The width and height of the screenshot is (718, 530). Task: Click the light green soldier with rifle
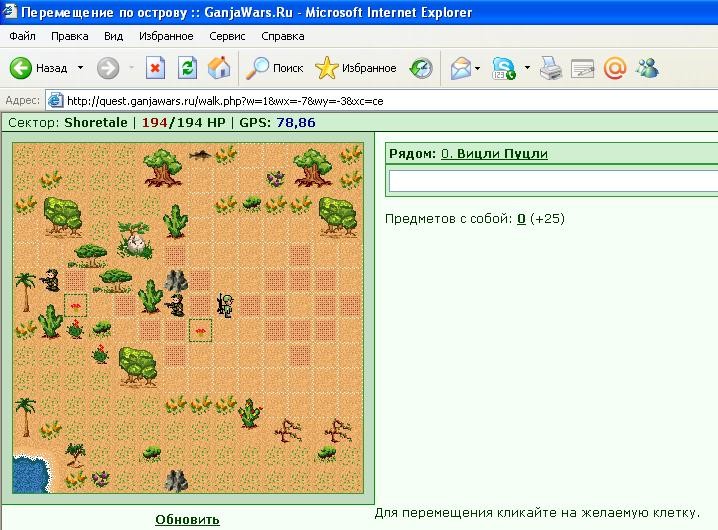225,305
